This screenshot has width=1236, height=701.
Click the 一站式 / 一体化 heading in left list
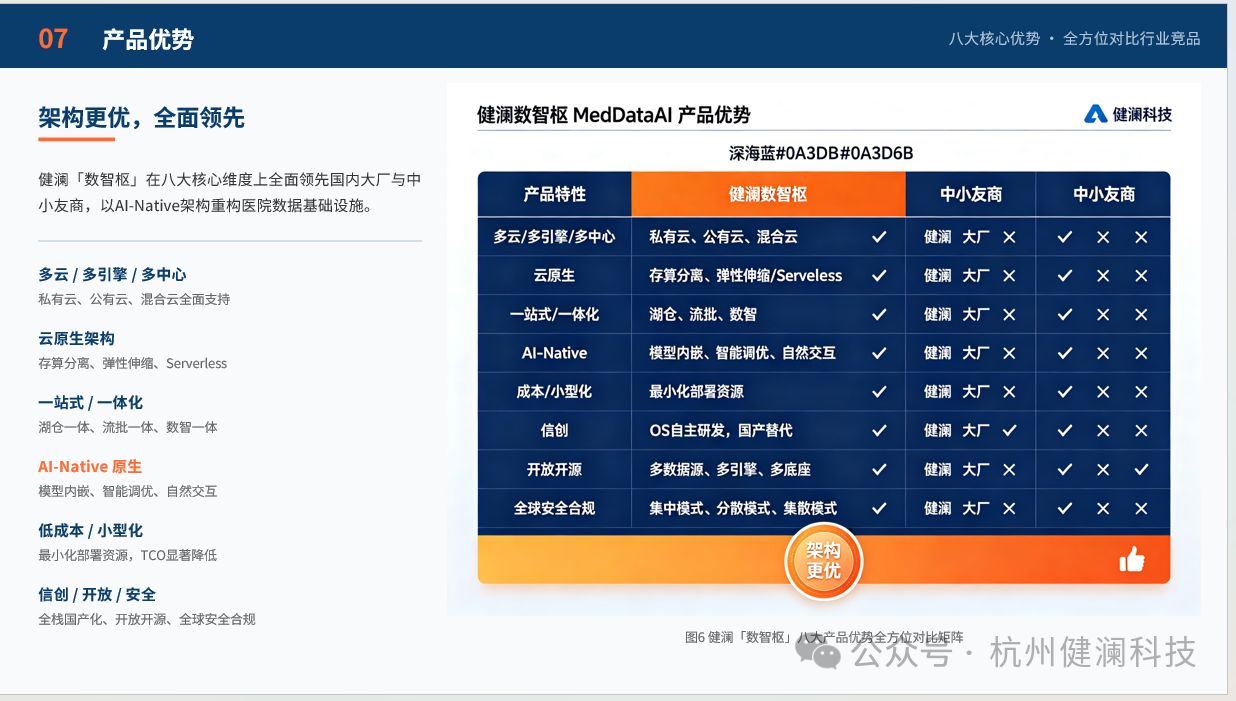pos(90,402)
